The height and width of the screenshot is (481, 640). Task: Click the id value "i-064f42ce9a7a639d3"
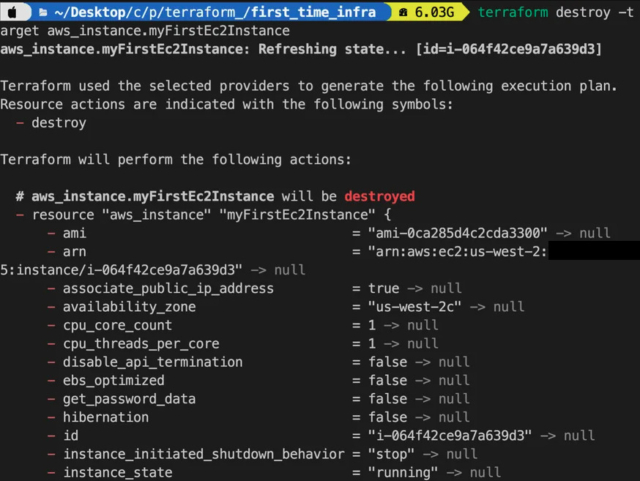click(x=450, y=436)
